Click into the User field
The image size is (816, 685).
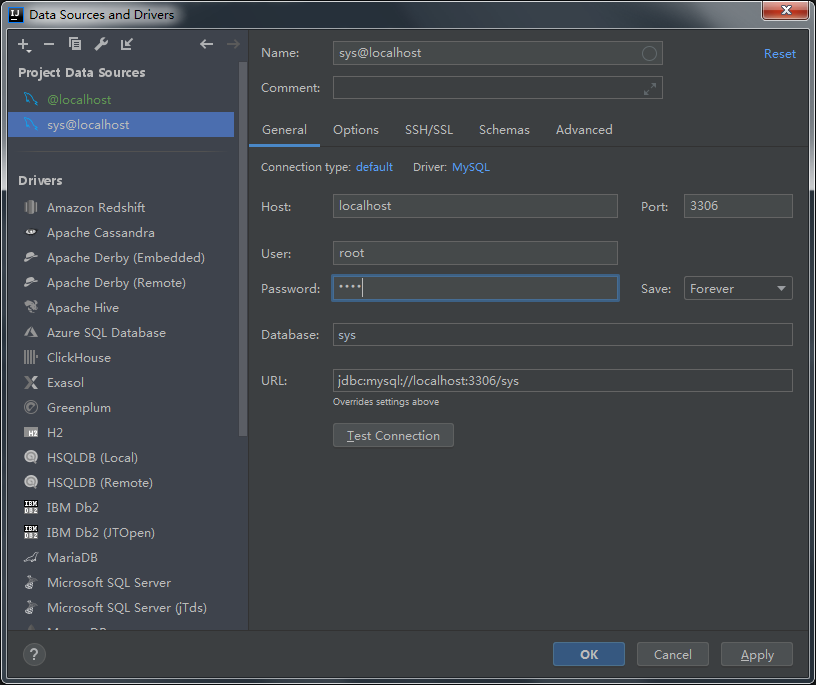click(x=475, y=253)
